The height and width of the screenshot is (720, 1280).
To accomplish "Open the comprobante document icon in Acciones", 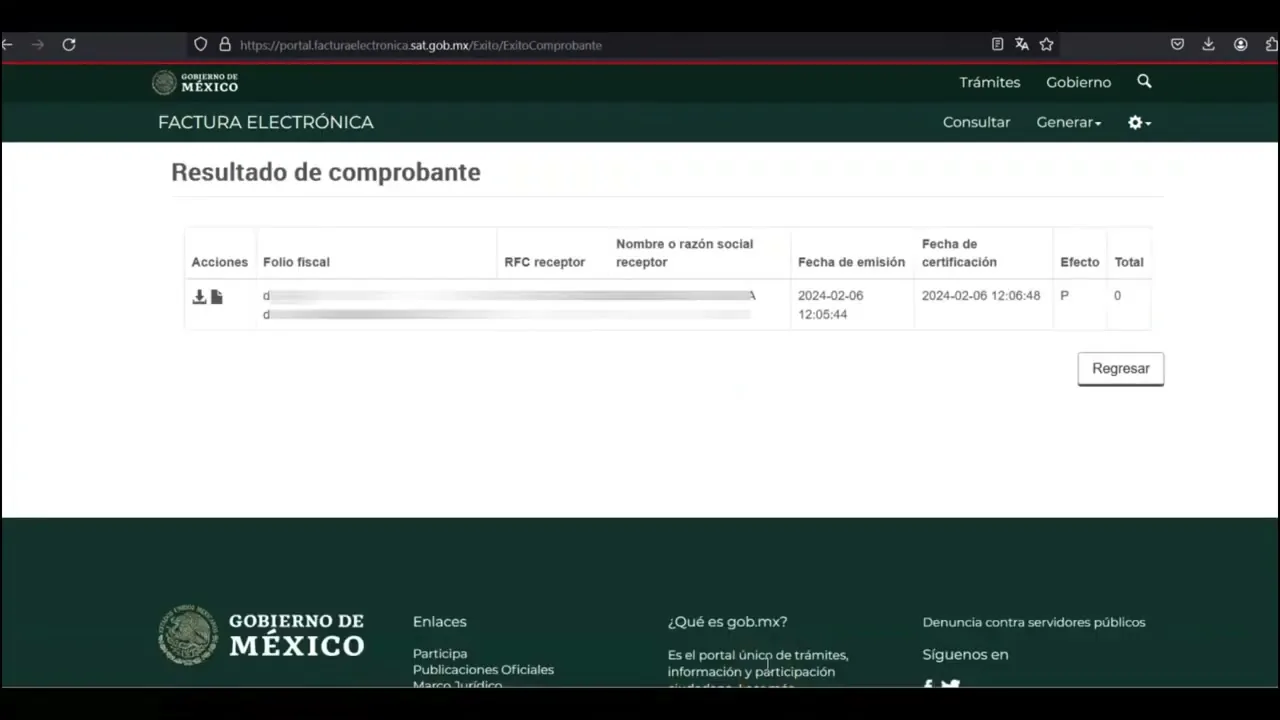I will pos(217,297).
